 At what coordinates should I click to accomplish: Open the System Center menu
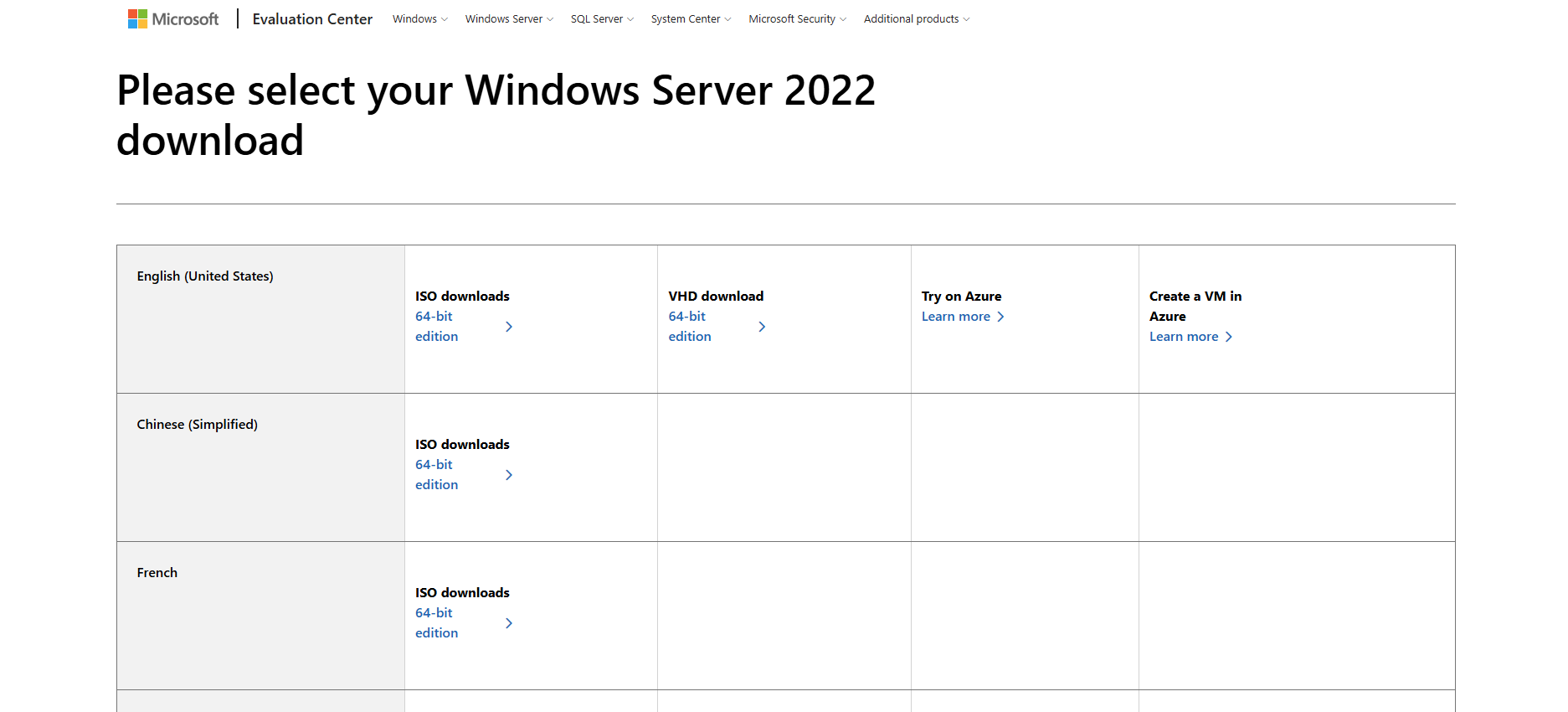[x=691, y=18]
